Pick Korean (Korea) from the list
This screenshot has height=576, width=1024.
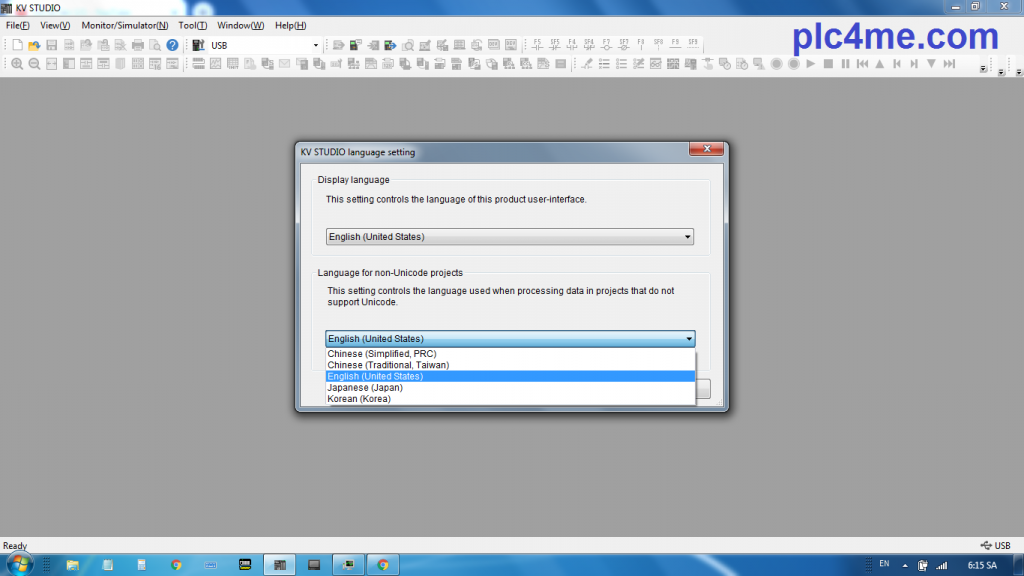pos(359,399)
